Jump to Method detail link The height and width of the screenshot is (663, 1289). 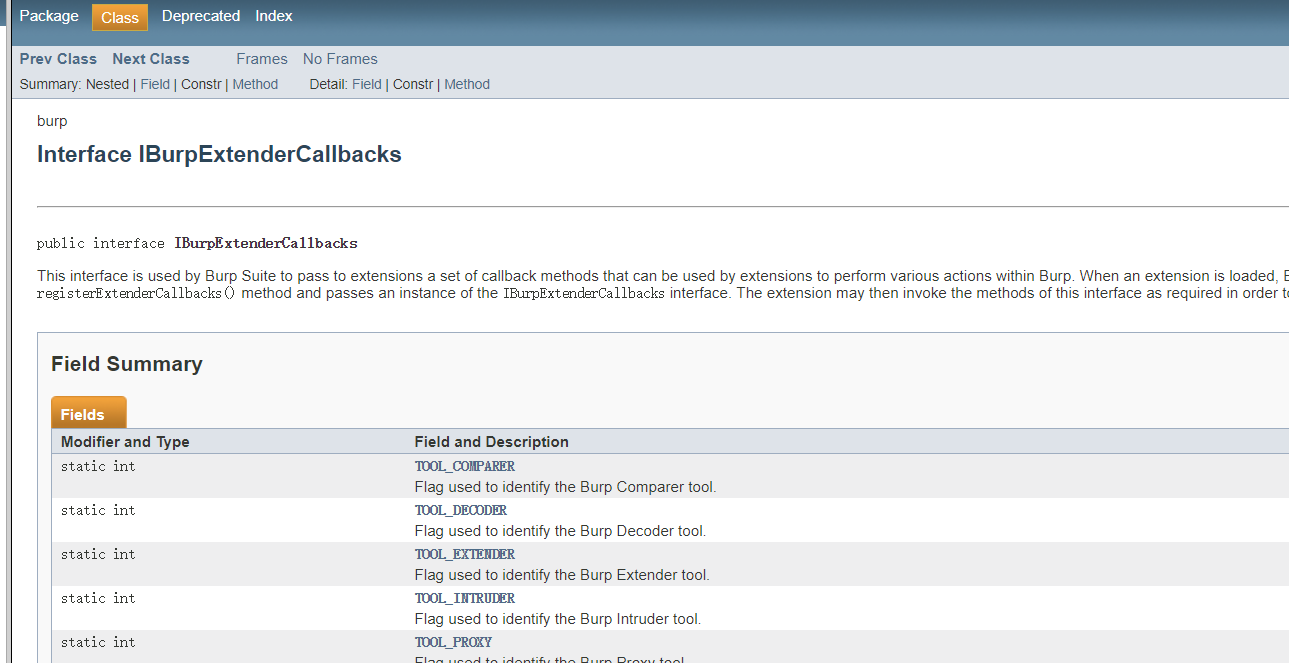pyautogui.click(x=467, y=84)
